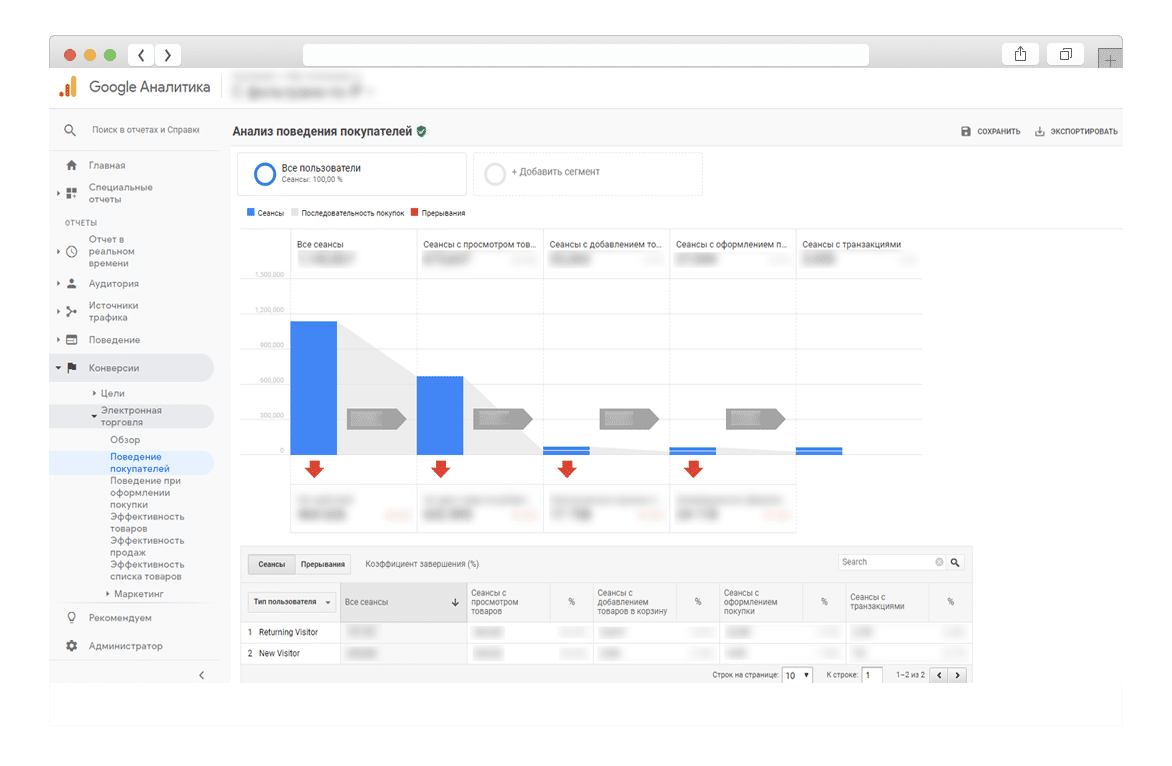Switch the table to Прерывания view
Screen dimensions: 1172x766
pyautogui.click(x=323, y=564)
